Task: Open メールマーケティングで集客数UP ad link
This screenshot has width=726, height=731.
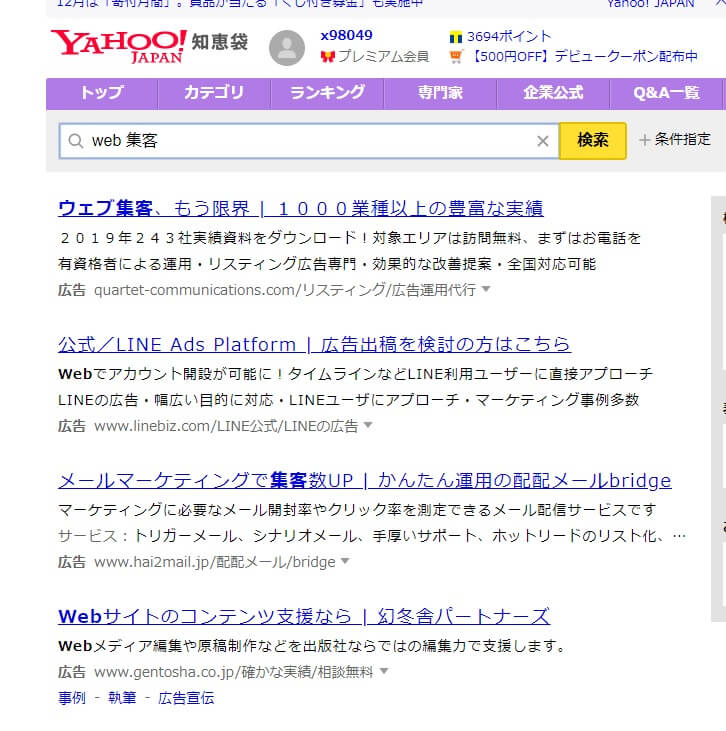Action: coord(365,480)
